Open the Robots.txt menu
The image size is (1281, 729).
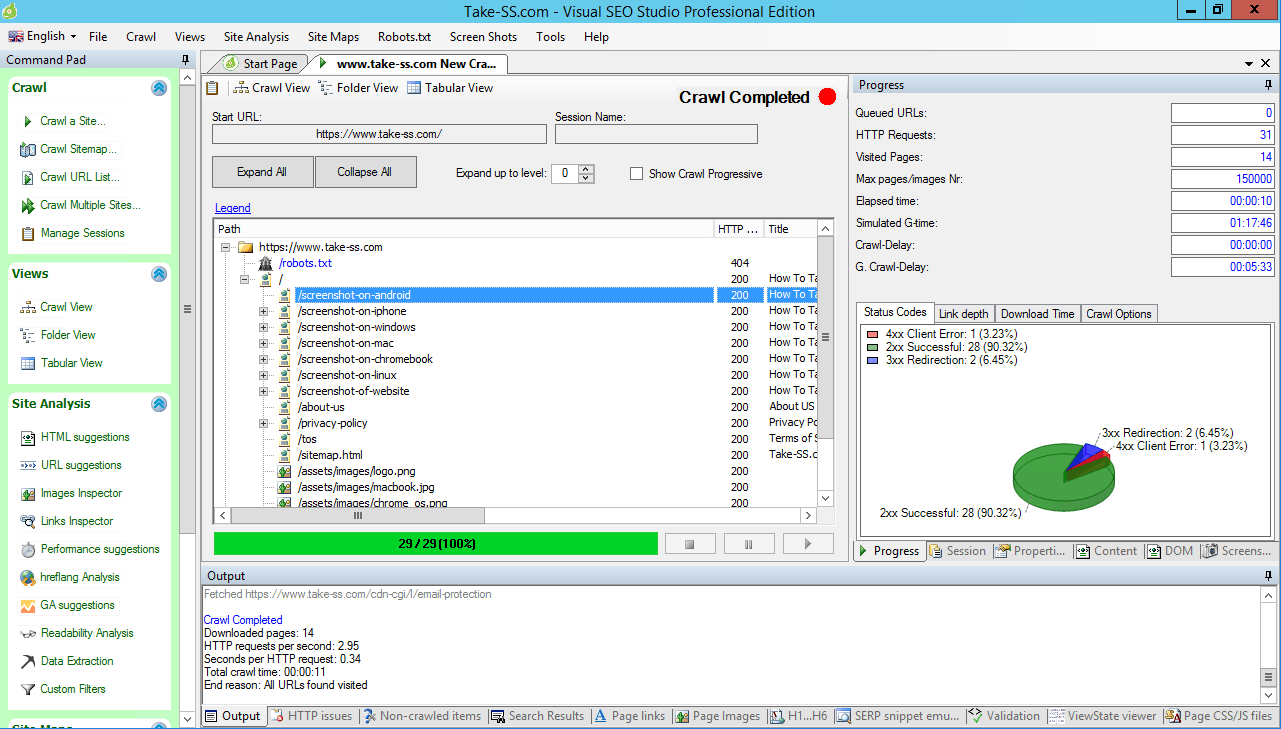tap(404, 37)
